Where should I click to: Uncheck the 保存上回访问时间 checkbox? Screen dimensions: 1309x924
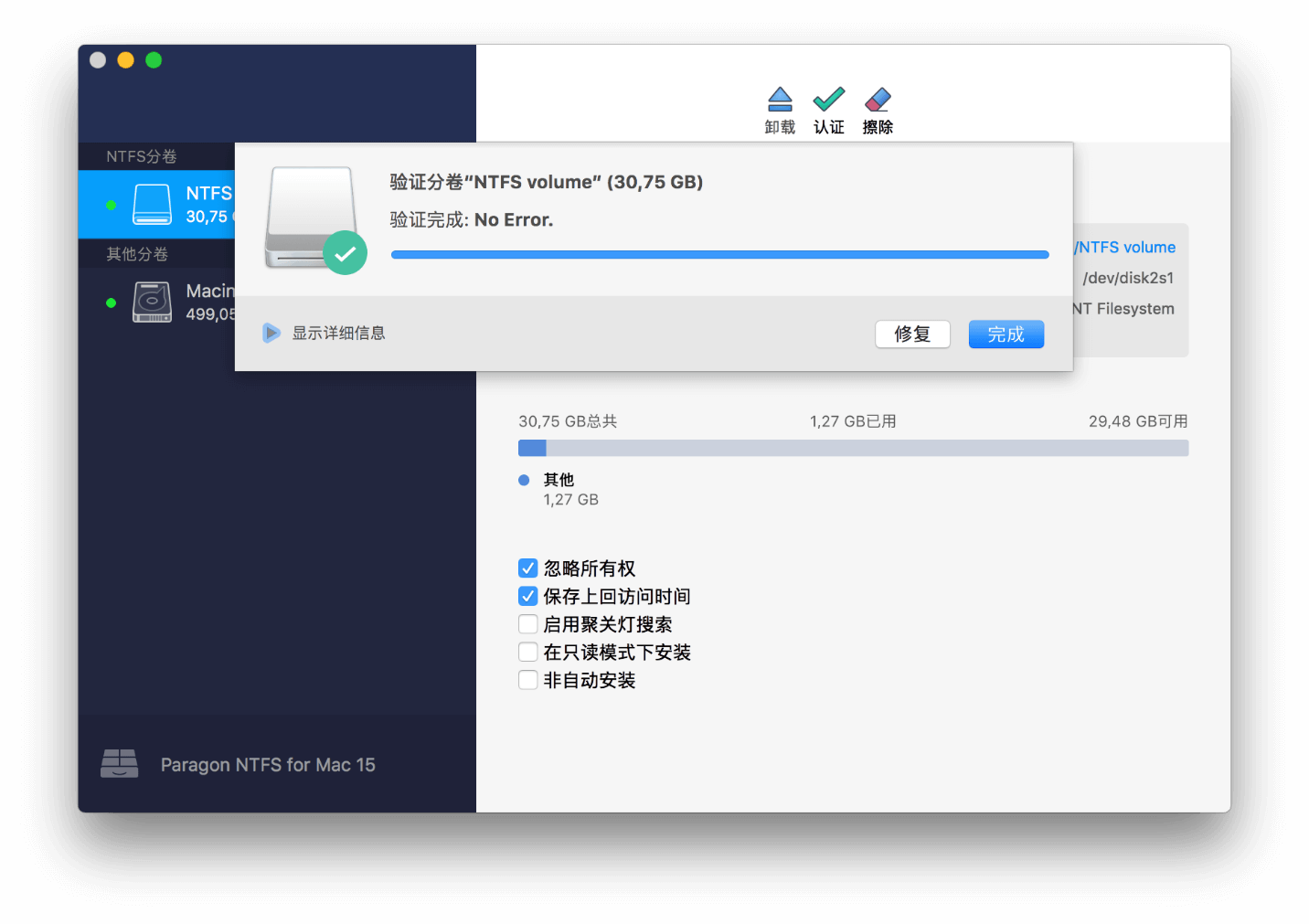tap(528, 597)
